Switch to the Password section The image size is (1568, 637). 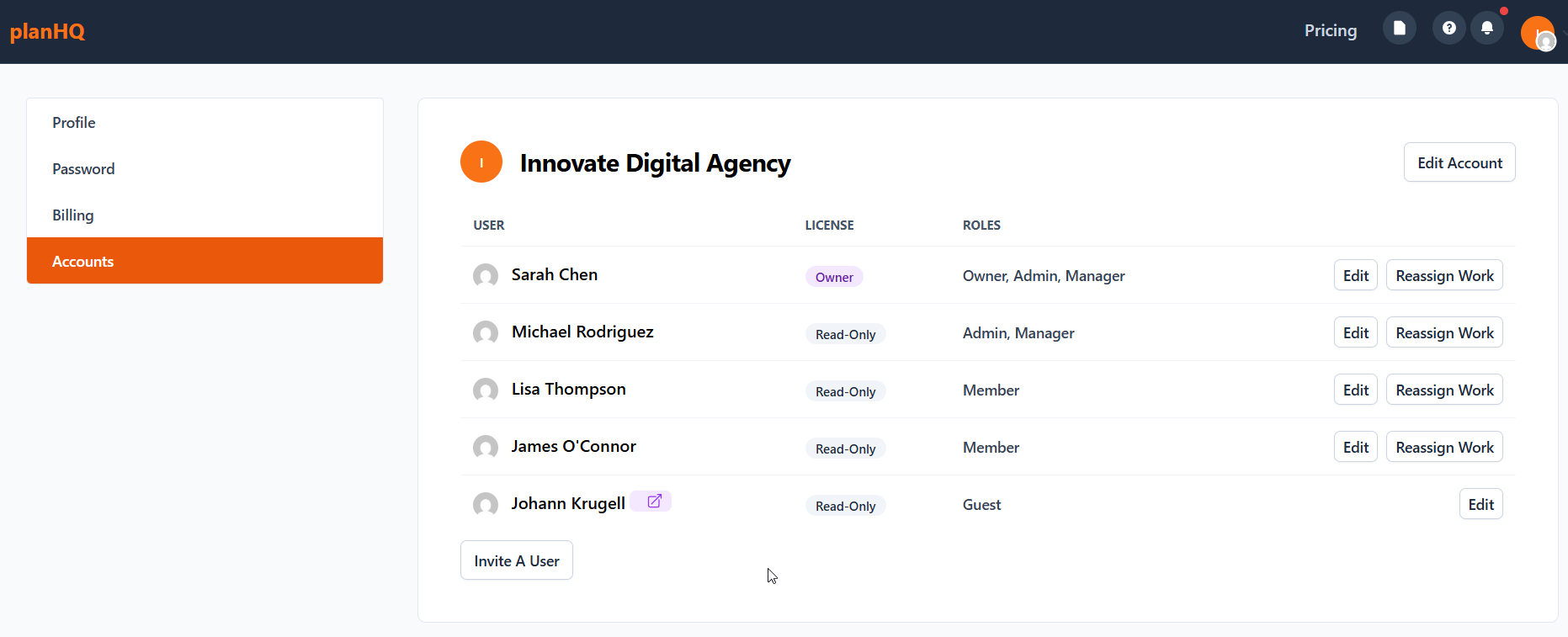83,169
